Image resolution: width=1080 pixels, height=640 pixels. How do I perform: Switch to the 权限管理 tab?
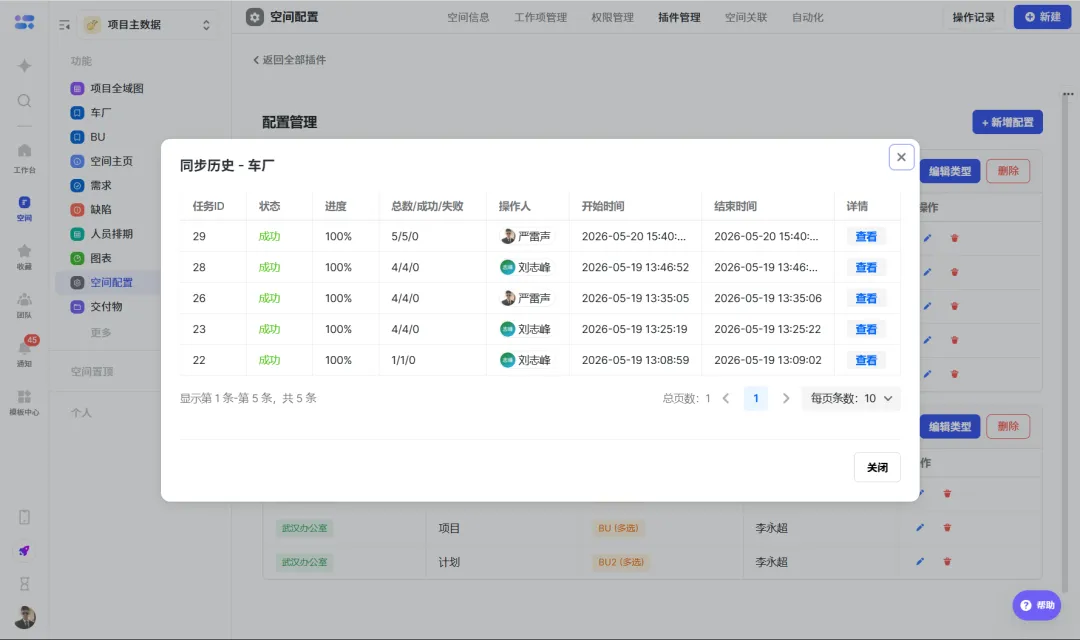click(x=612, y=18)
